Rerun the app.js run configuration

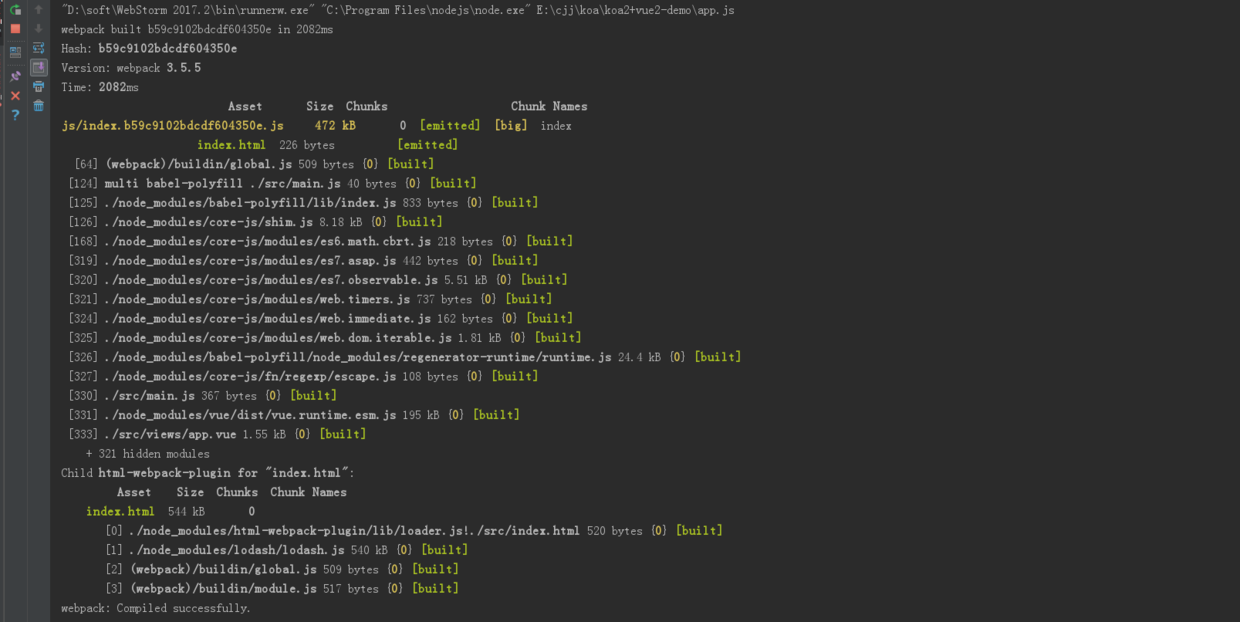(15, 10)
